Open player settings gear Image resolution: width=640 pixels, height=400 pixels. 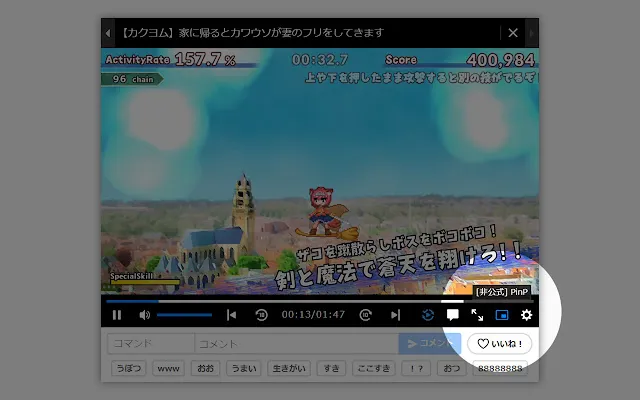tap(526, 315)
